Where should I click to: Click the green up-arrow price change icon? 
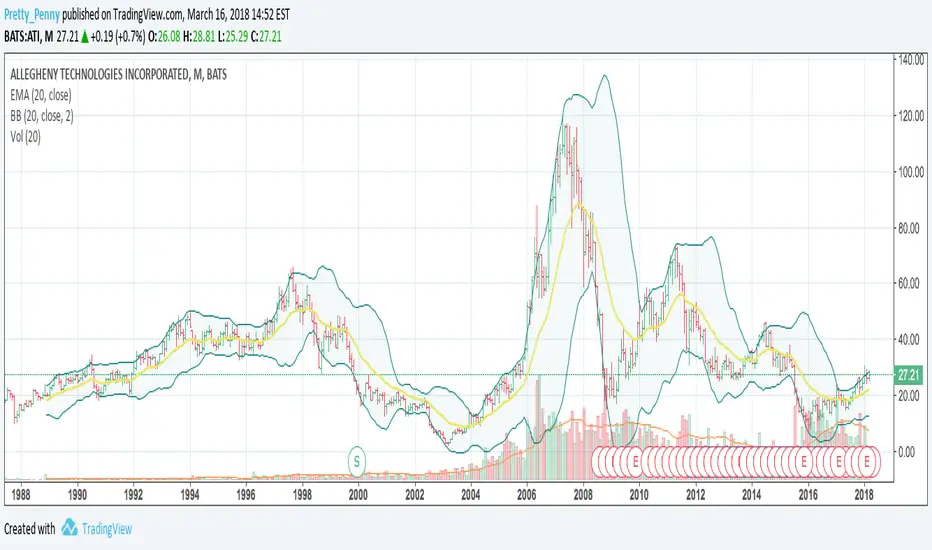[84, 37]
